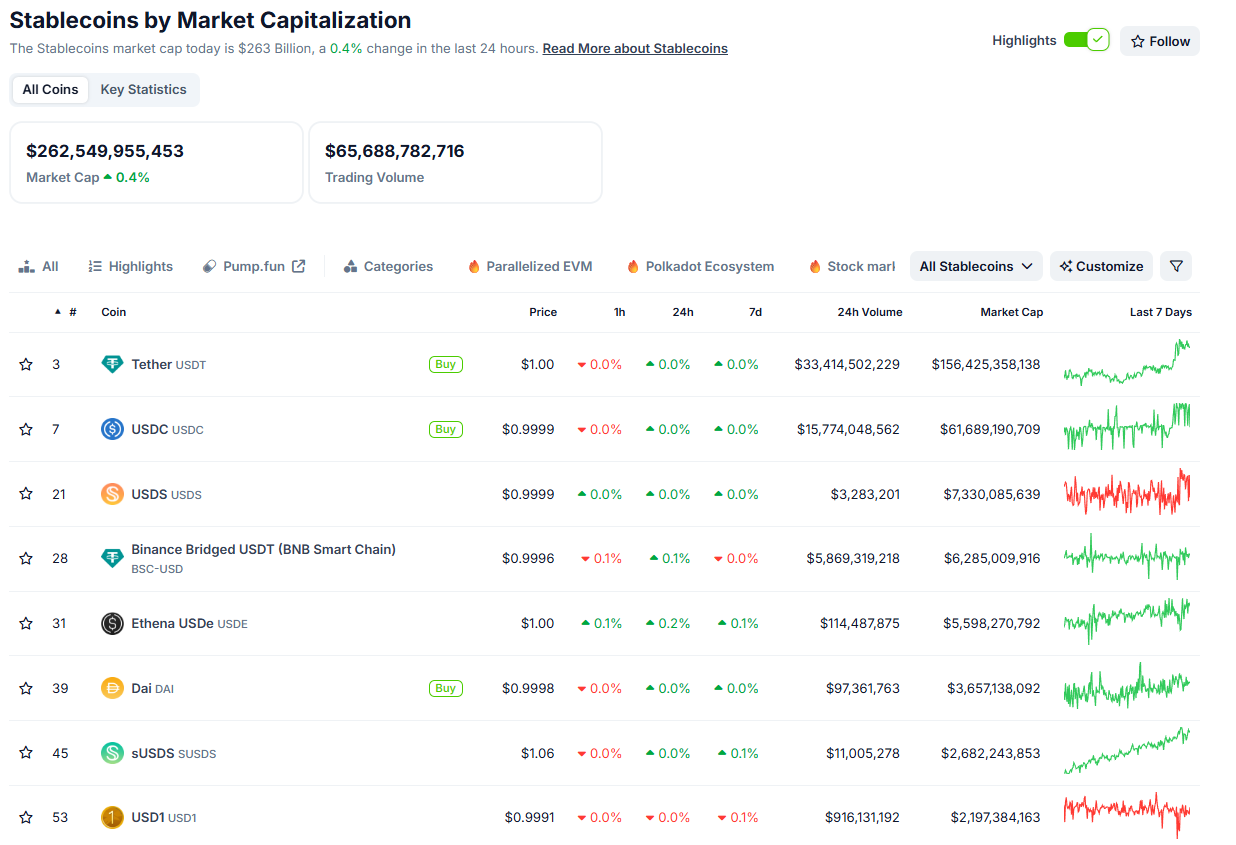Sort table by Market Cap header
This screenshot has width=1236, height=845.
1011,312
